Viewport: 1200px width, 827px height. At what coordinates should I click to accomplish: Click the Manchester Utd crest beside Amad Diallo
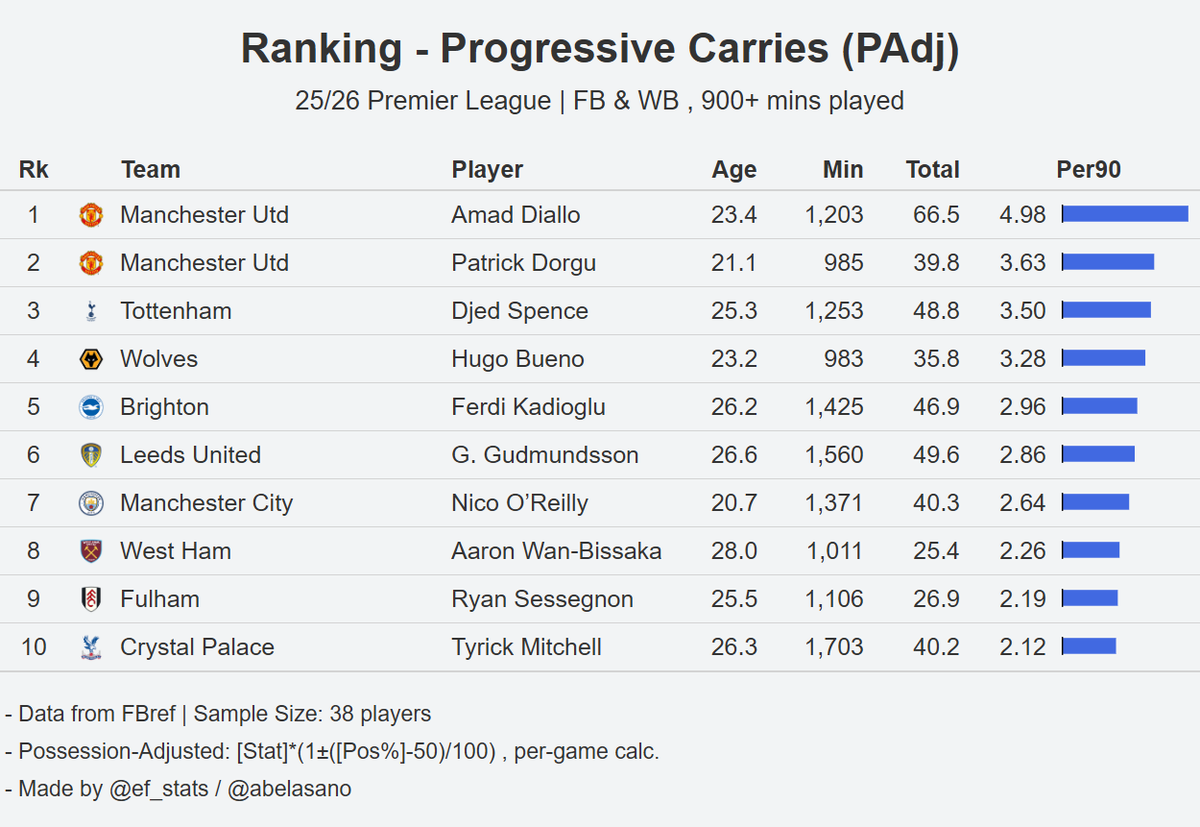pos(91,215)
